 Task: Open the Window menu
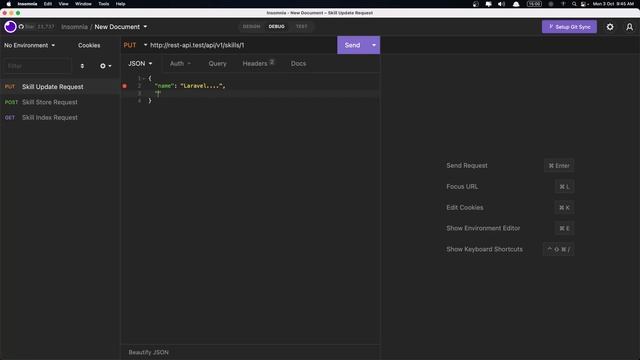83,4
